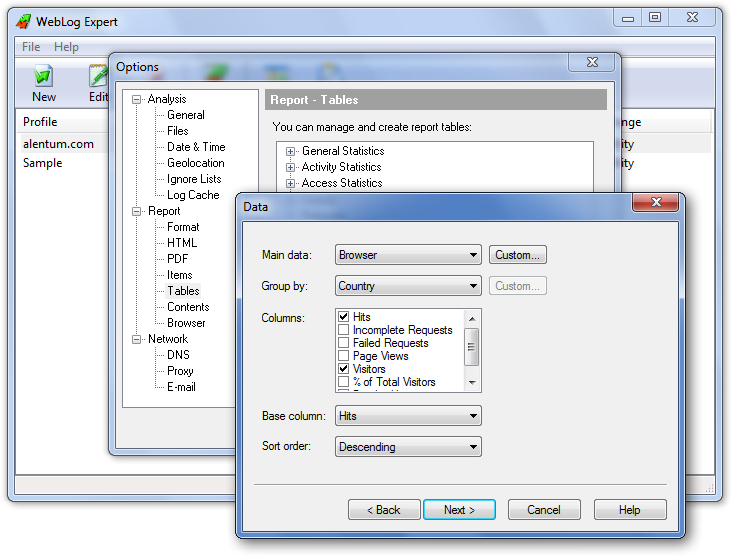The image size is (732, 556).
Task: Select Tables under Report
Action: pos(183,291)
